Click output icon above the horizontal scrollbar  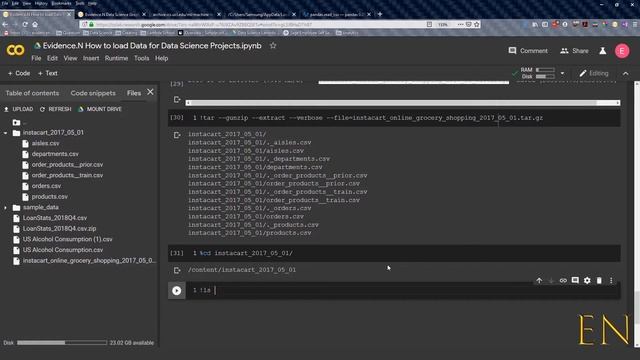(x=177, y=100)
